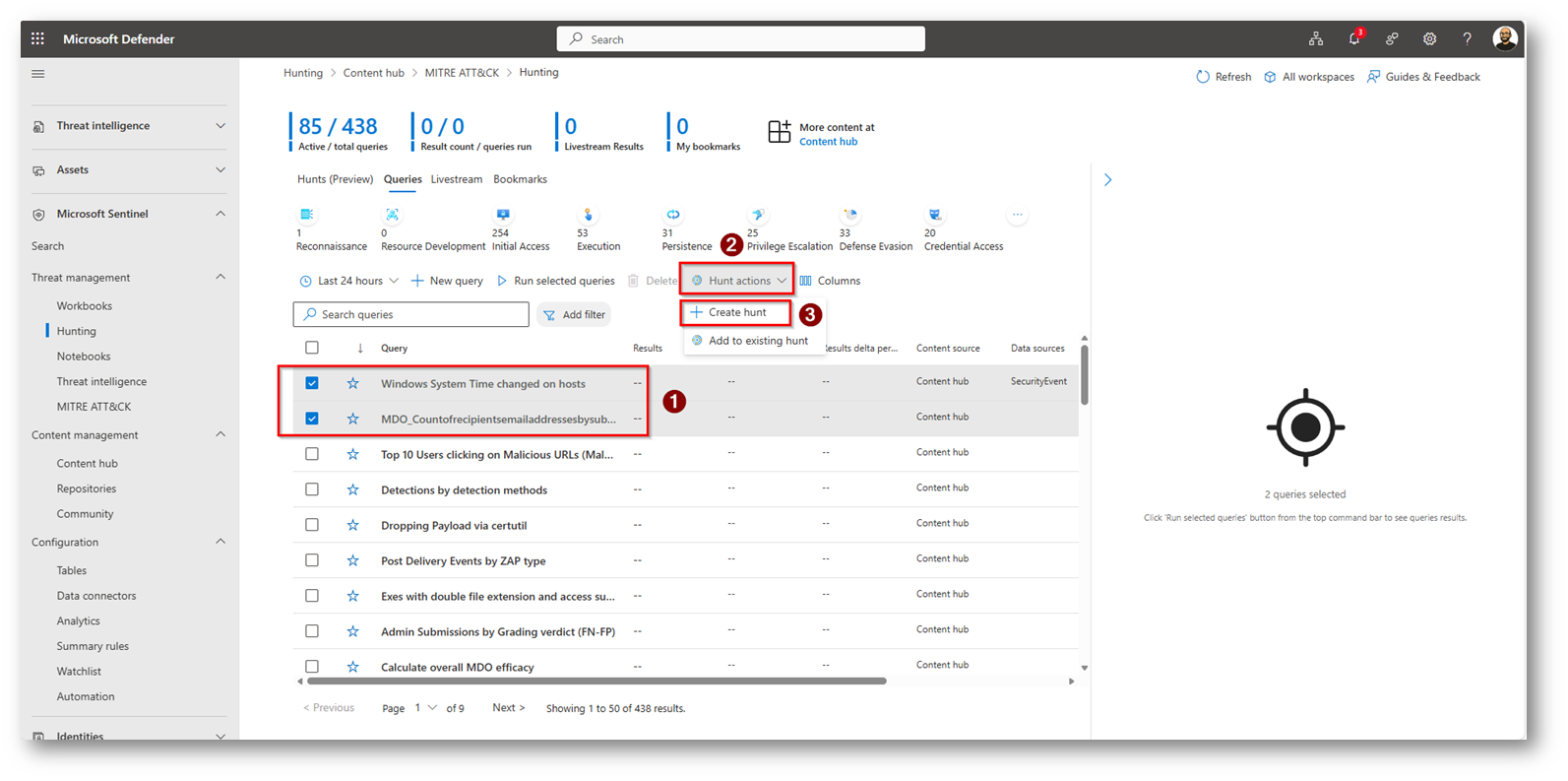Click the help question mark icon
1568x781 pixels.
pos(1467,39)
